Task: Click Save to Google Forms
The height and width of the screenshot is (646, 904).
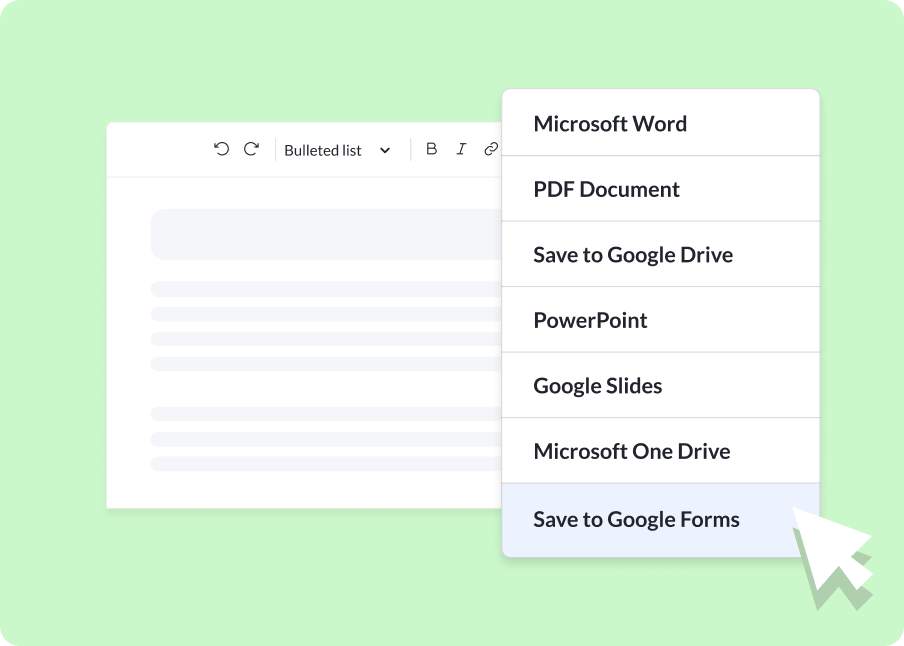Action: [x=661, y=520]
